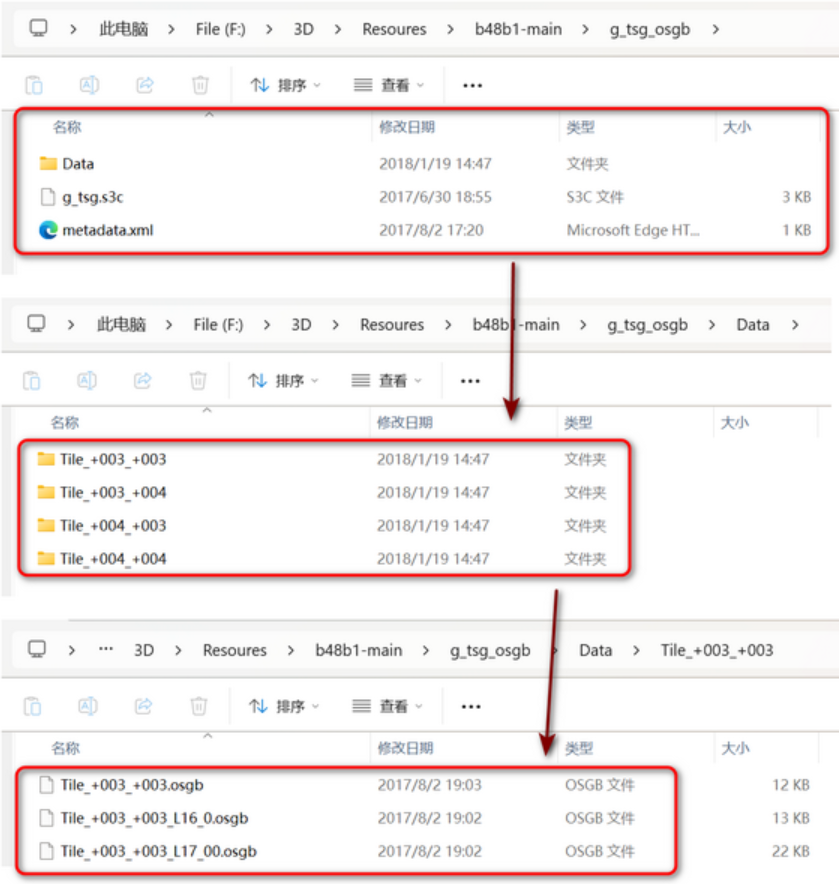Click the PC monitor icon in the topmost breadcrumb

[38, 28]
